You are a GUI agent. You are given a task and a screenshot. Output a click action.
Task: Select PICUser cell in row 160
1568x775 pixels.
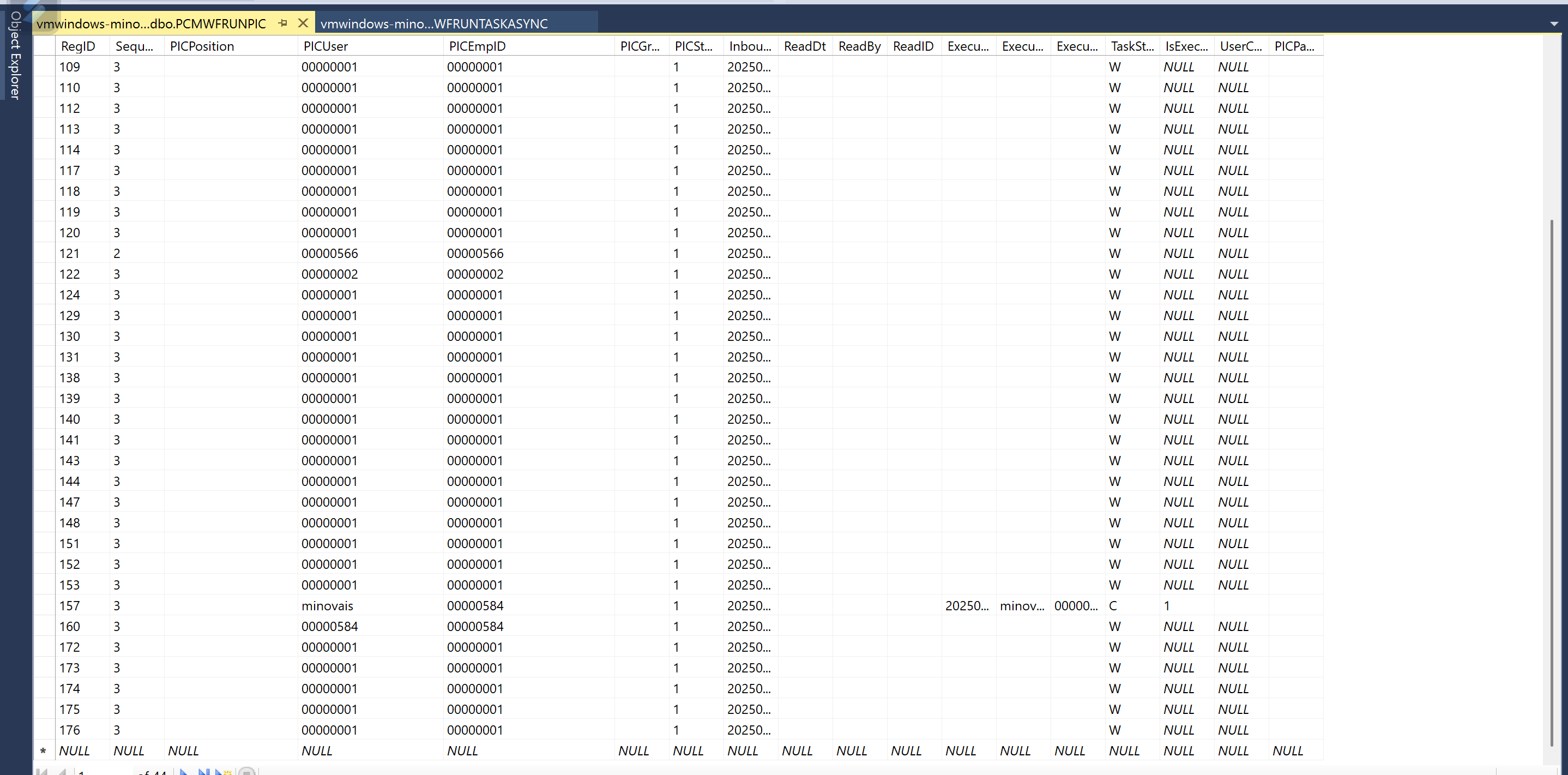pyautogui.click(x=371, y=627)
